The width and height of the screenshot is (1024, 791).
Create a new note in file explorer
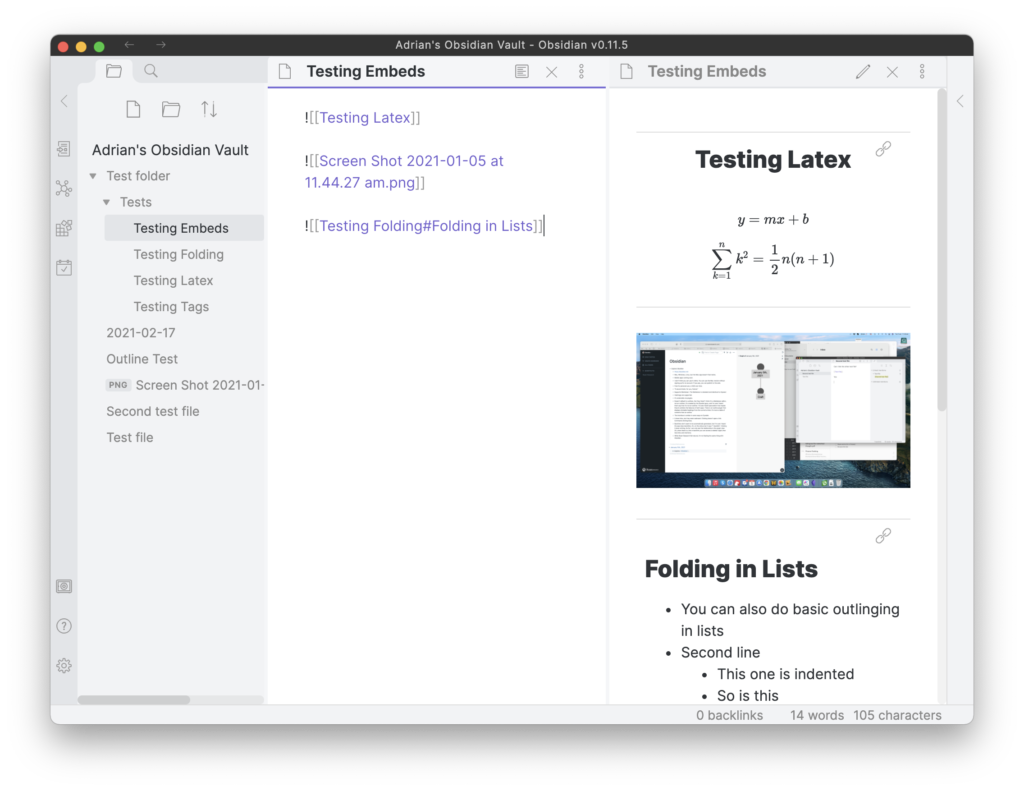click(133, 109)
